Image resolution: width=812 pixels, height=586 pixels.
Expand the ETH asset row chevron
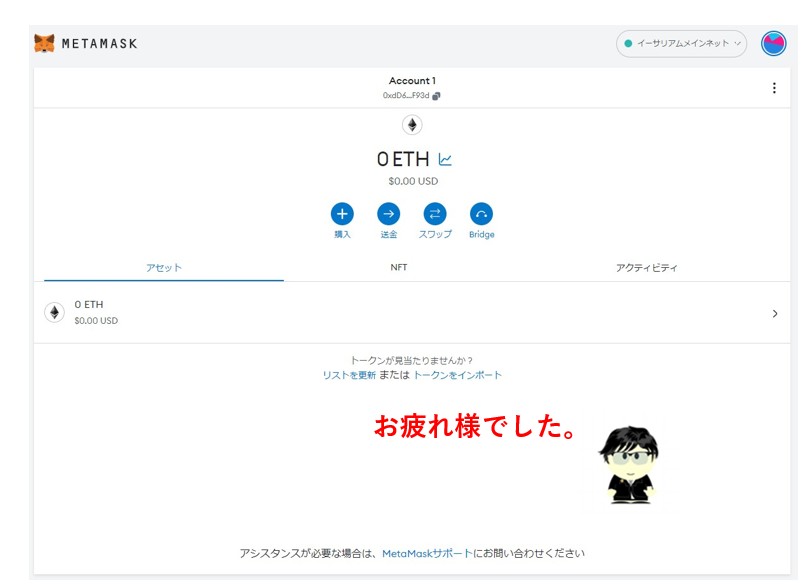[x=775, y=313]
